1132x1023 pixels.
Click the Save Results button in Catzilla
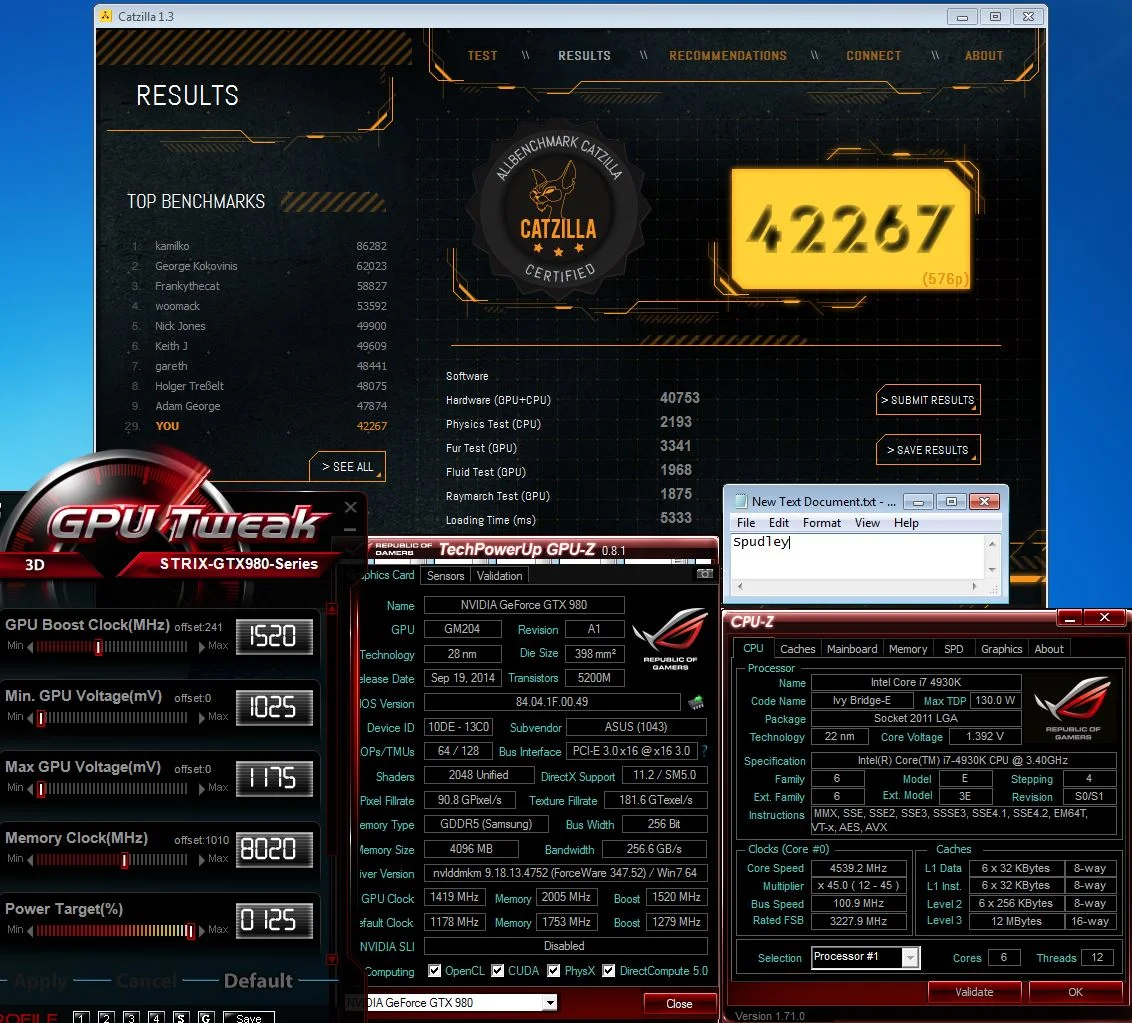[x=928, y=450]
